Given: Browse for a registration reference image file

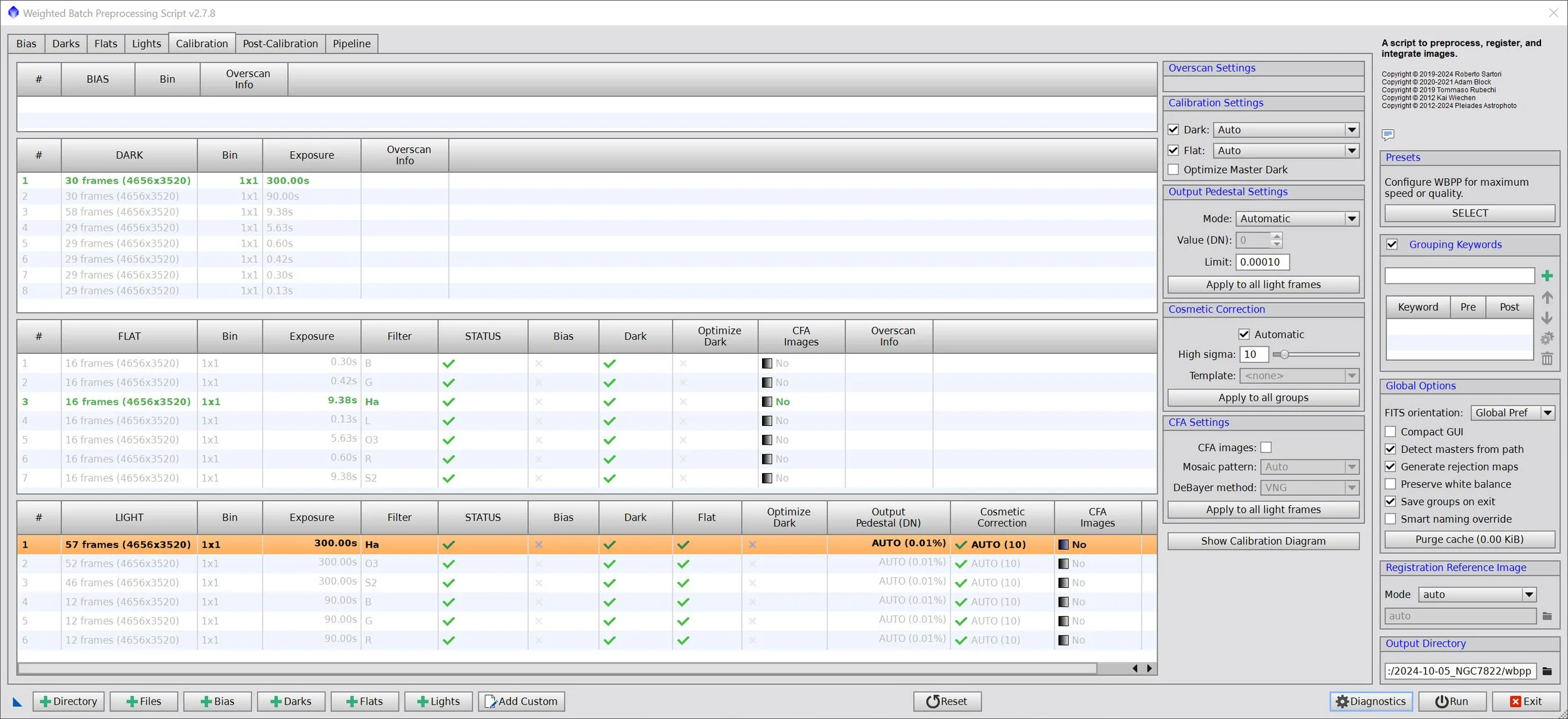Looking at the screenshot, I should tap(1547, 616).
